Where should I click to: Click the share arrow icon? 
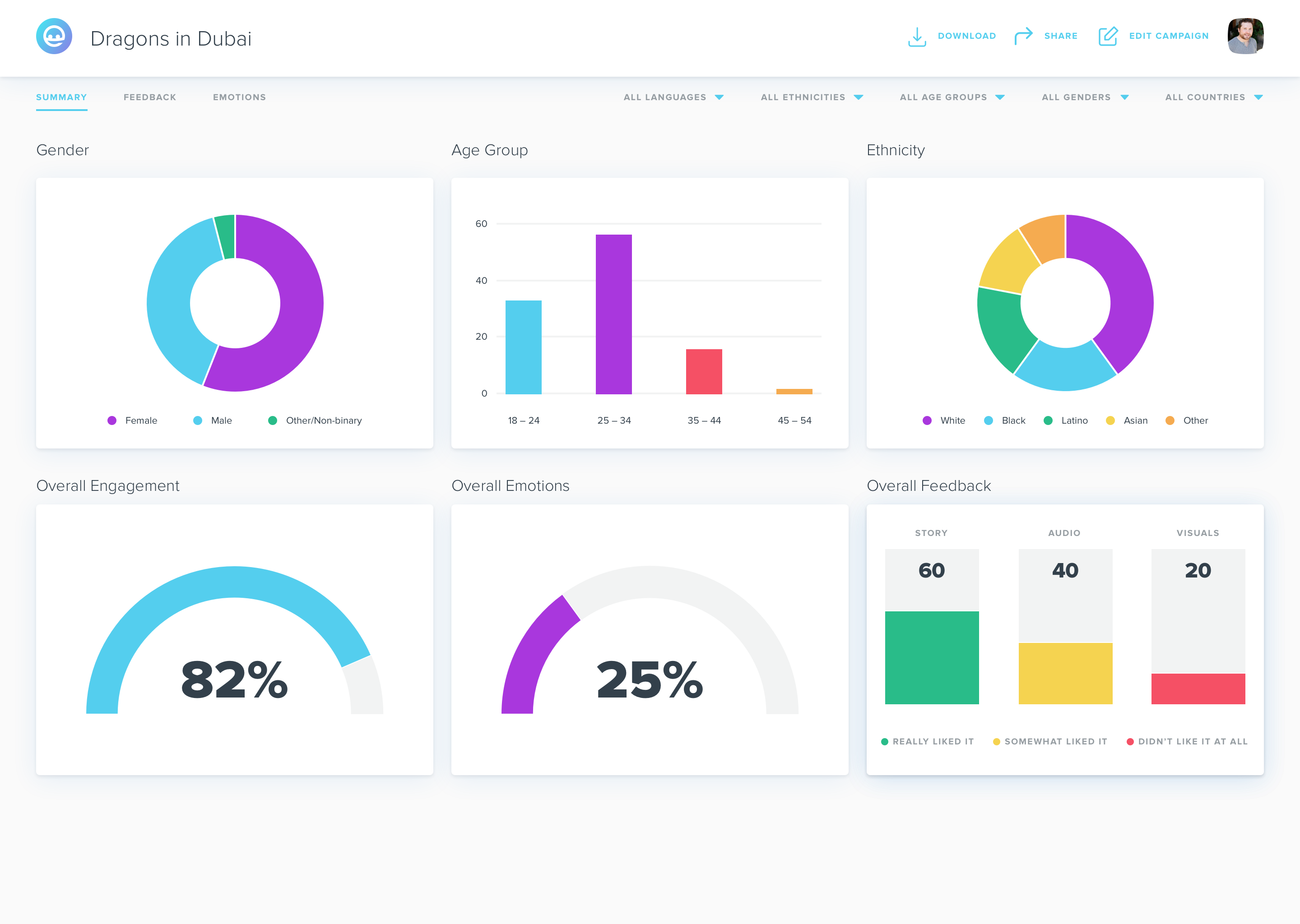(x=1023, y=36)
